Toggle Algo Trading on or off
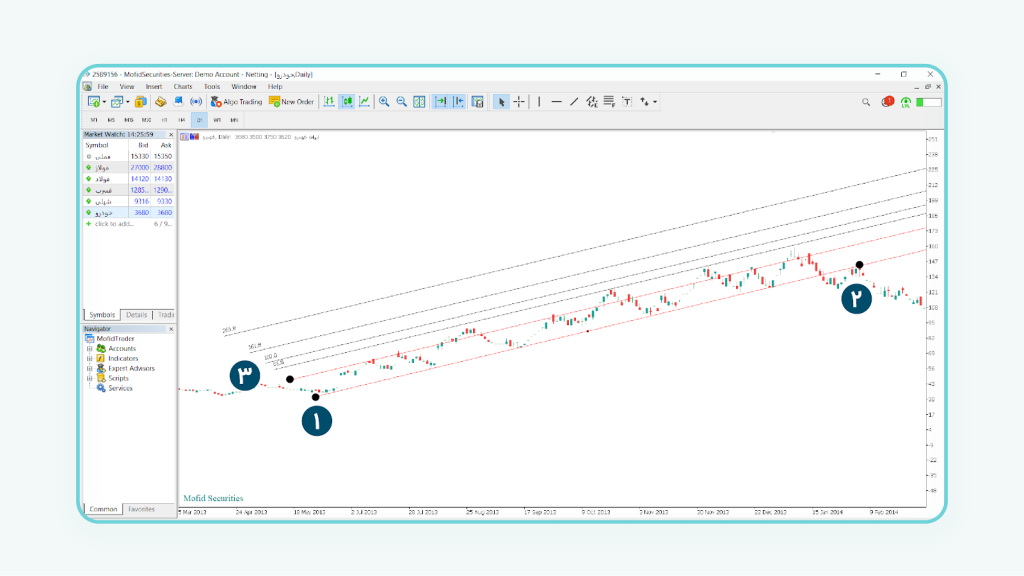This screenshot has width=1024, height=576. [x=236, y=102]
